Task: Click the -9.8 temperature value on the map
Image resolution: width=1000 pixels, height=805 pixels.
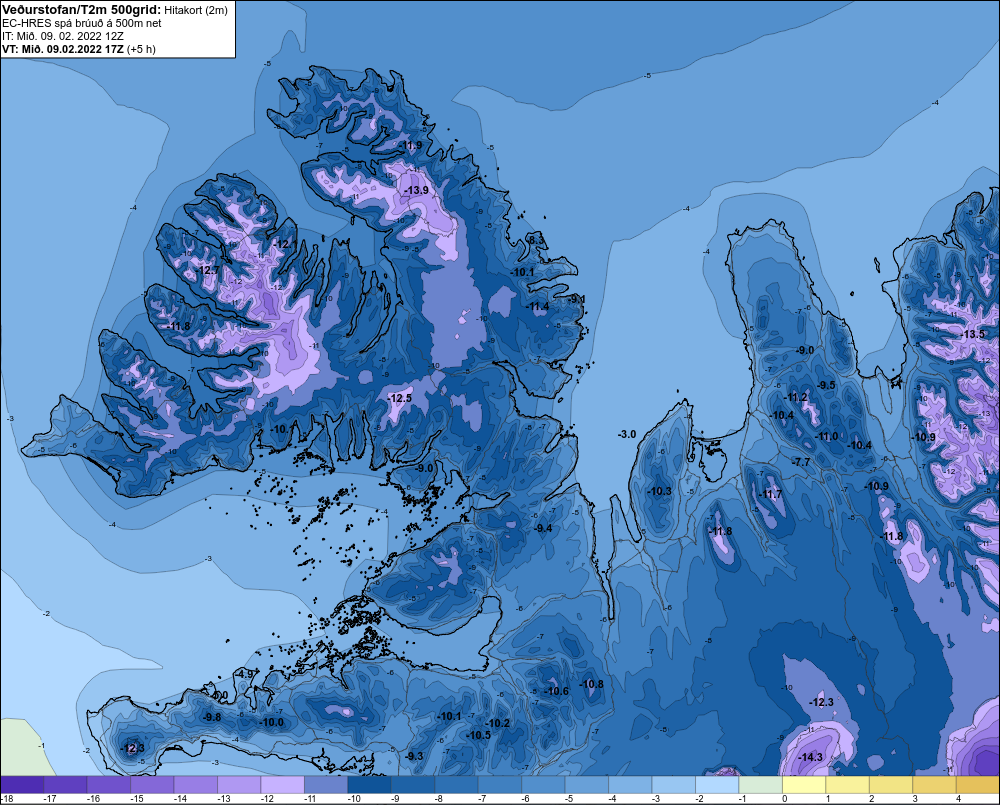Action: coord(212,717)
